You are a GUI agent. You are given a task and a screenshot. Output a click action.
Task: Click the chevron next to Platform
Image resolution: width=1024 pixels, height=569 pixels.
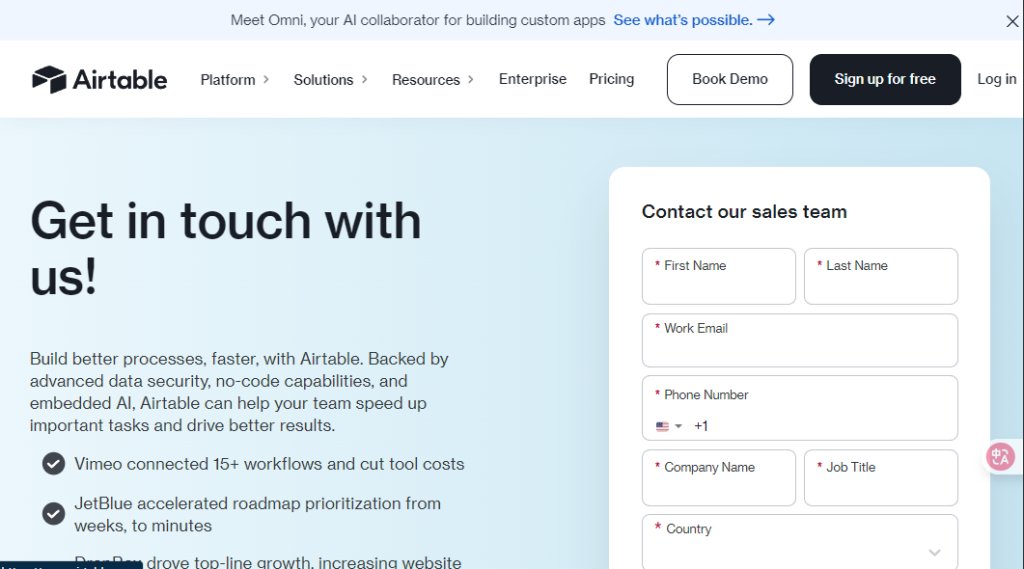coord(266,80)
